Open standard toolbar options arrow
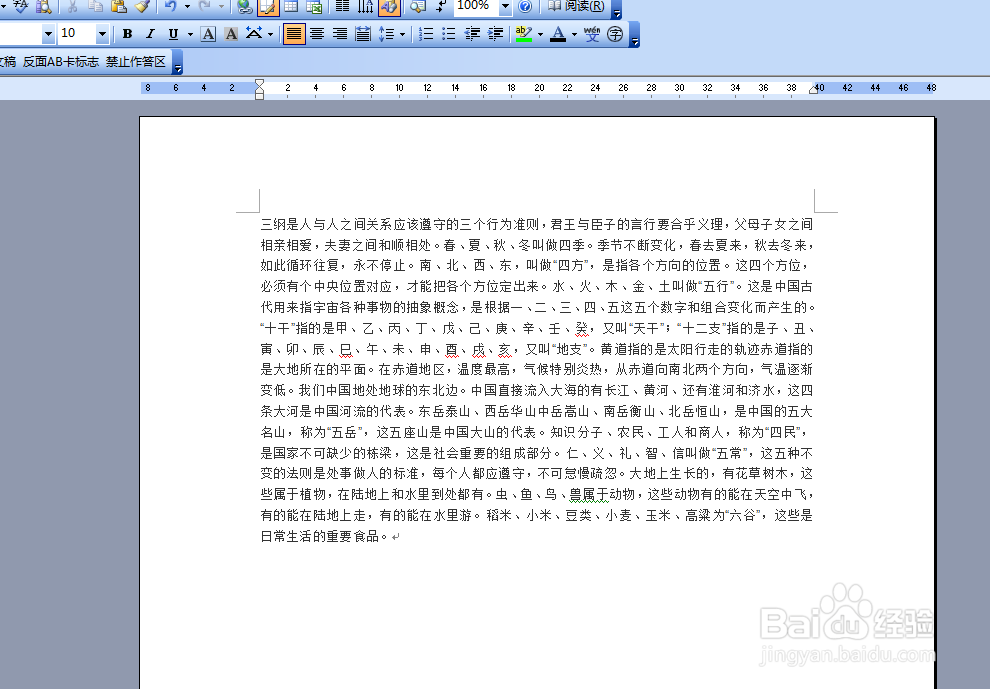 point(617,9)
